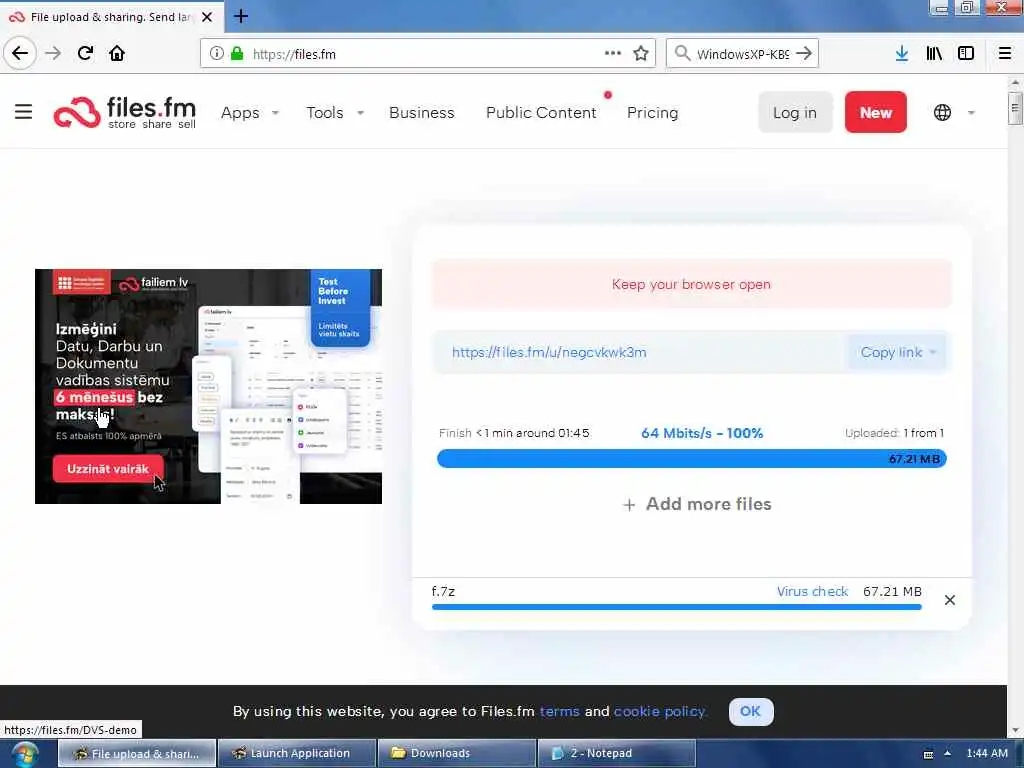The width and height of the screenshot is (1024, 768).
Task: Click the plus icon beside Add more files
Action: click(629, 505)
